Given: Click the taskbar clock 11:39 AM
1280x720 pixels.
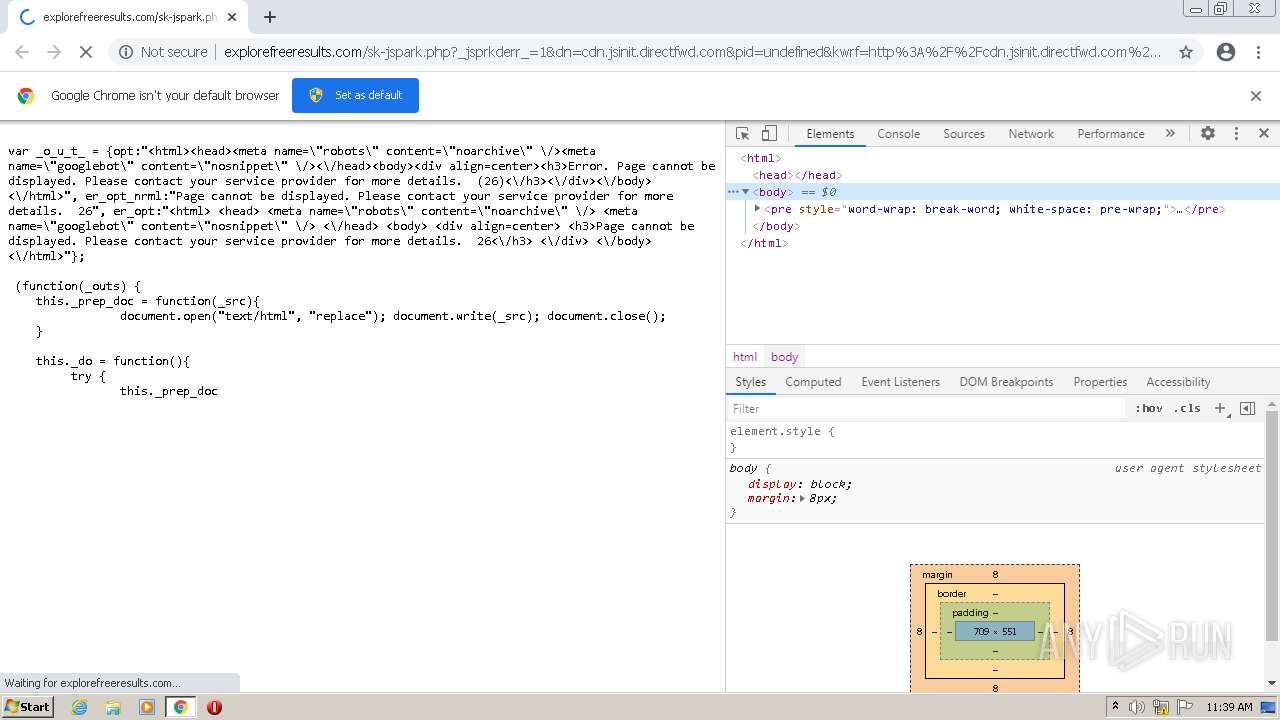Looking at the screenshot, I should point(1229,707).
